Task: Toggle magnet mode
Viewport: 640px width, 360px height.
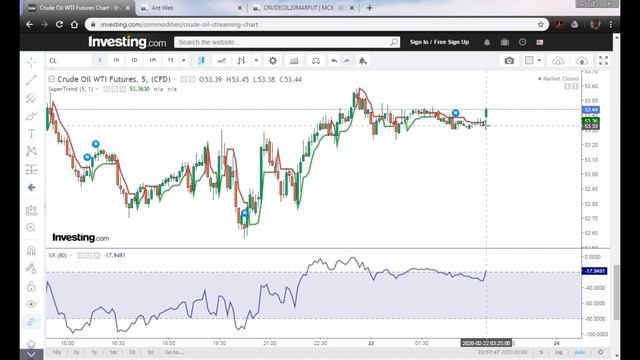Action: click(x=31, y=250)
